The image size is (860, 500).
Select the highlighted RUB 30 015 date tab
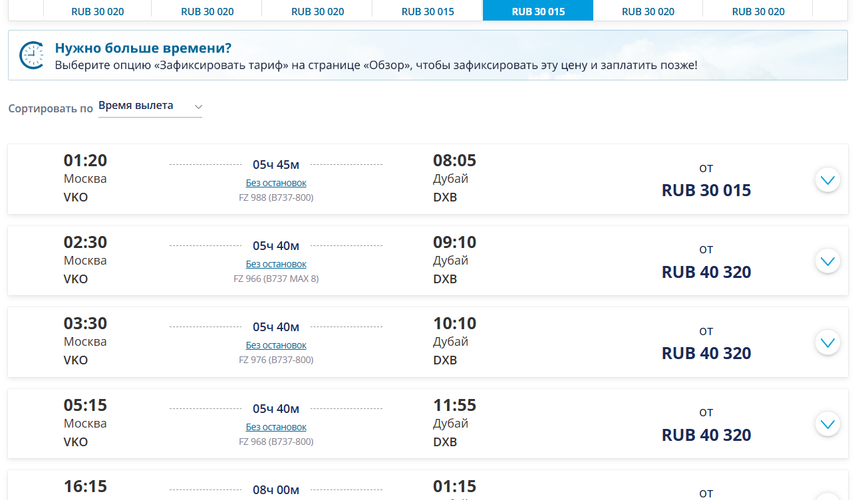pos(538,11)
